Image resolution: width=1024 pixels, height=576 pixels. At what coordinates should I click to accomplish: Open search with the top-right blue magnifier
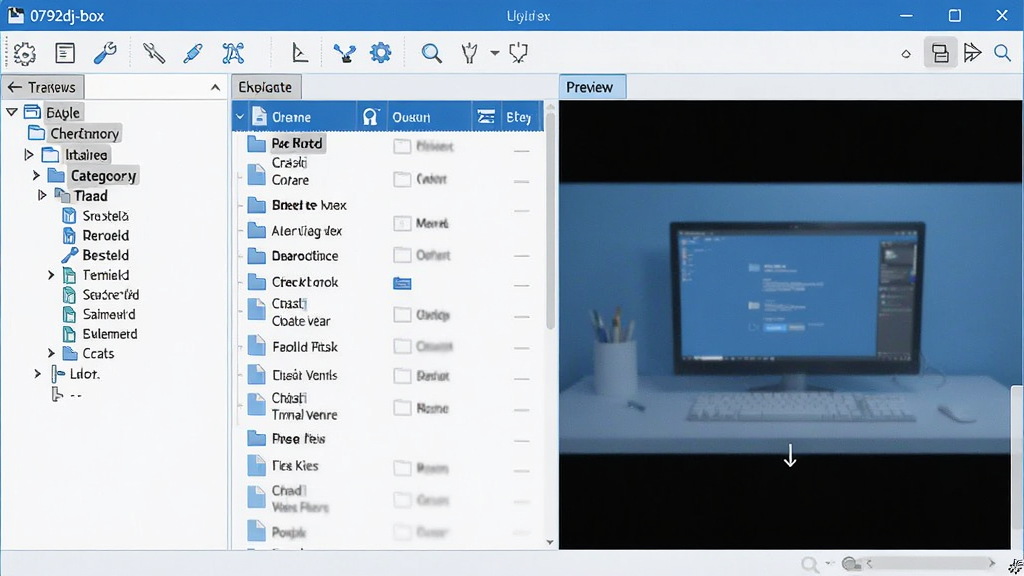point(1002,53)
